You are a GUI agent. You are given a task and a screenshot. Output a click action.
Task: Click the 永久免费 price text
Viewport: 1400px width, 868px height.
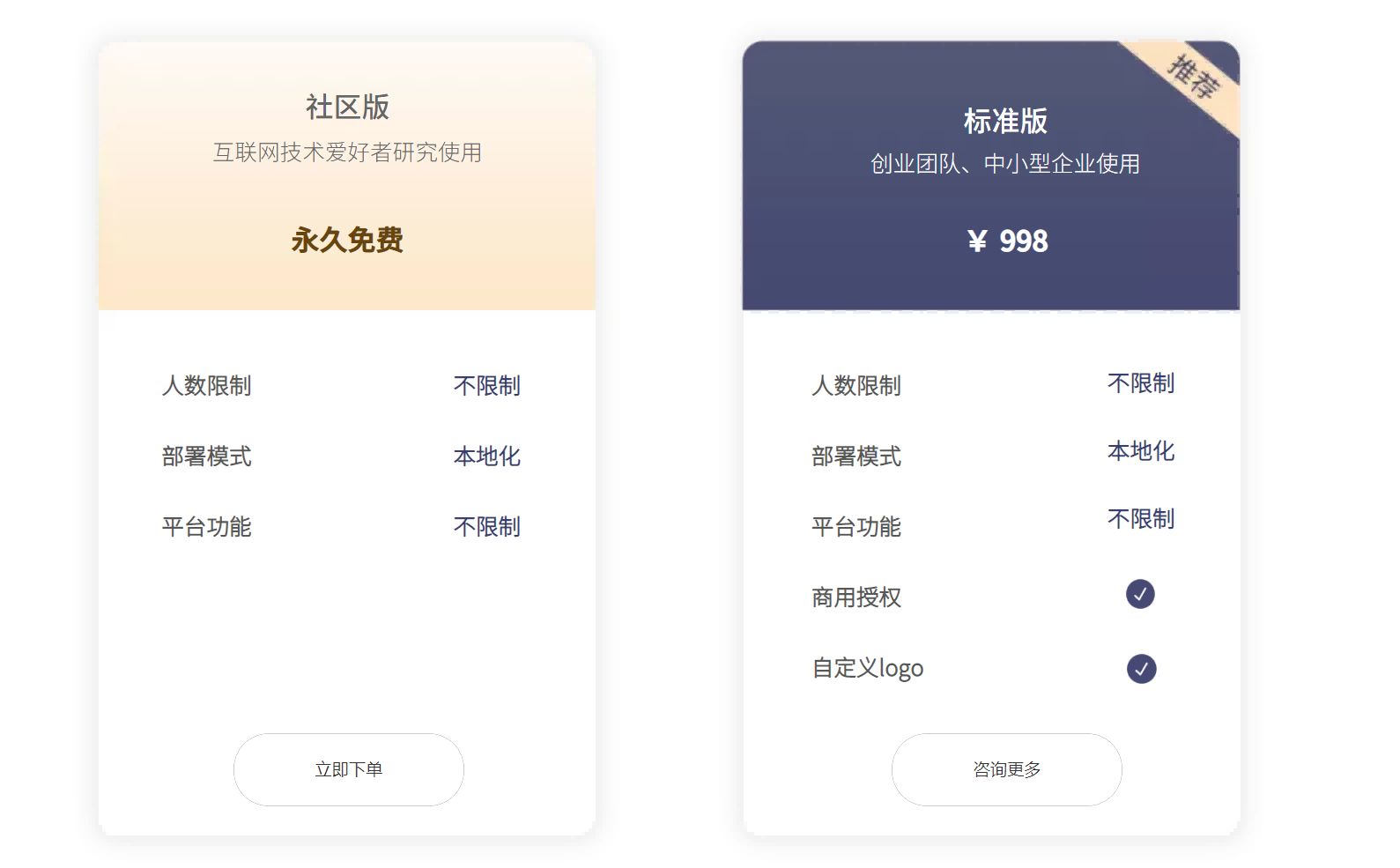(346, 239)
